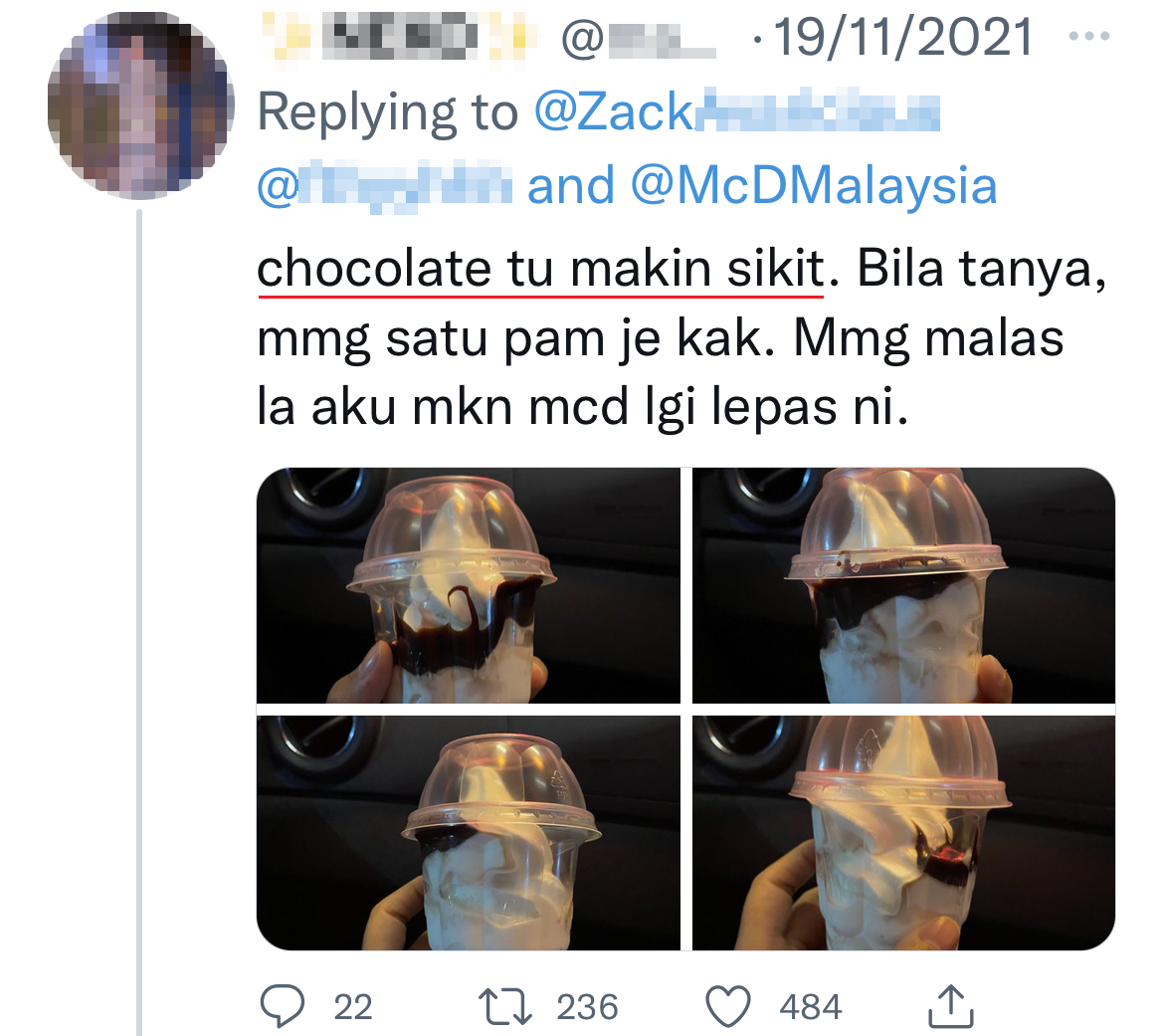Open the three-dot more options menu
This screenshot has height=1036, width=1164.
point(1086,38)
